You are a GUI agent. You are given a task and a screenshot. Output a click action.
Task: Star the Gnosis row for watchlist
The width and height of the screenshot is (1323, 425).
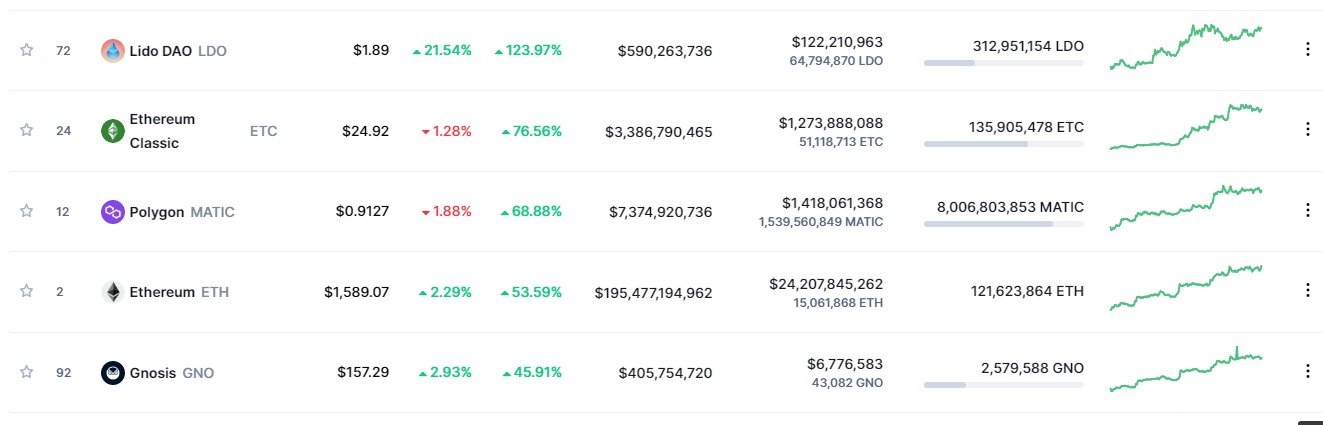27,372
